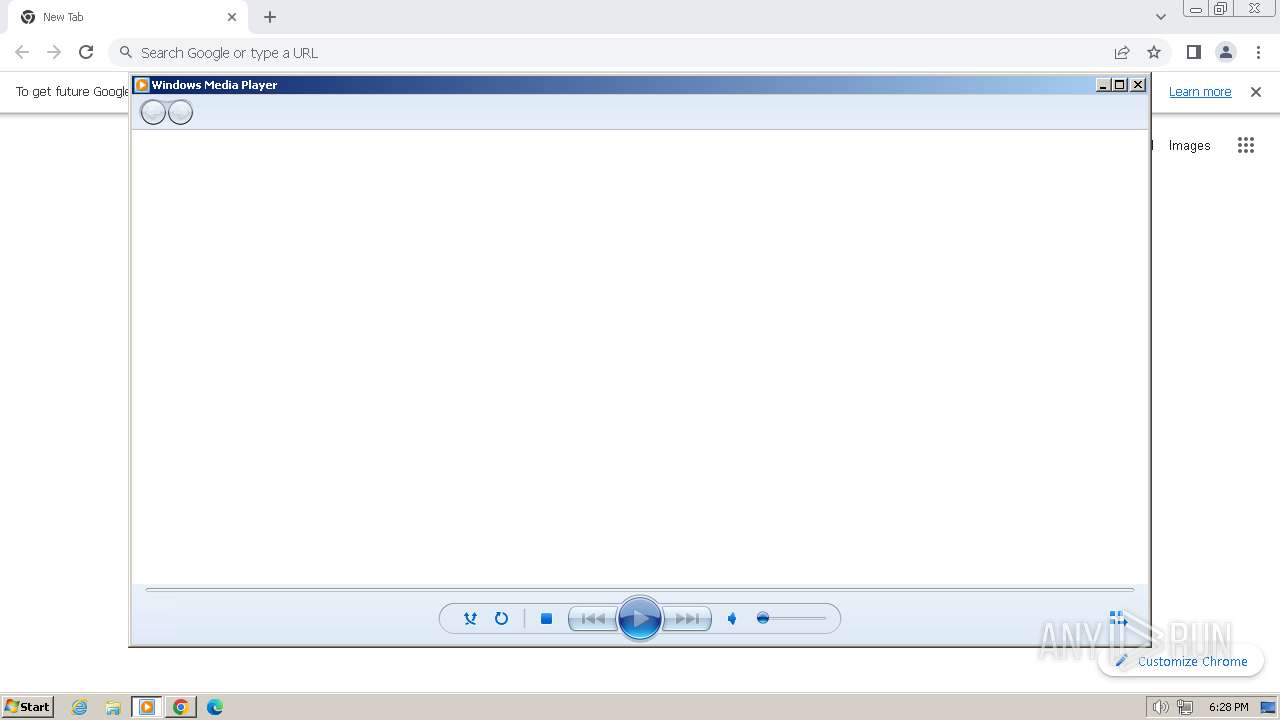
Task: Restore down the Chrome window
Action: [1221, 9]
